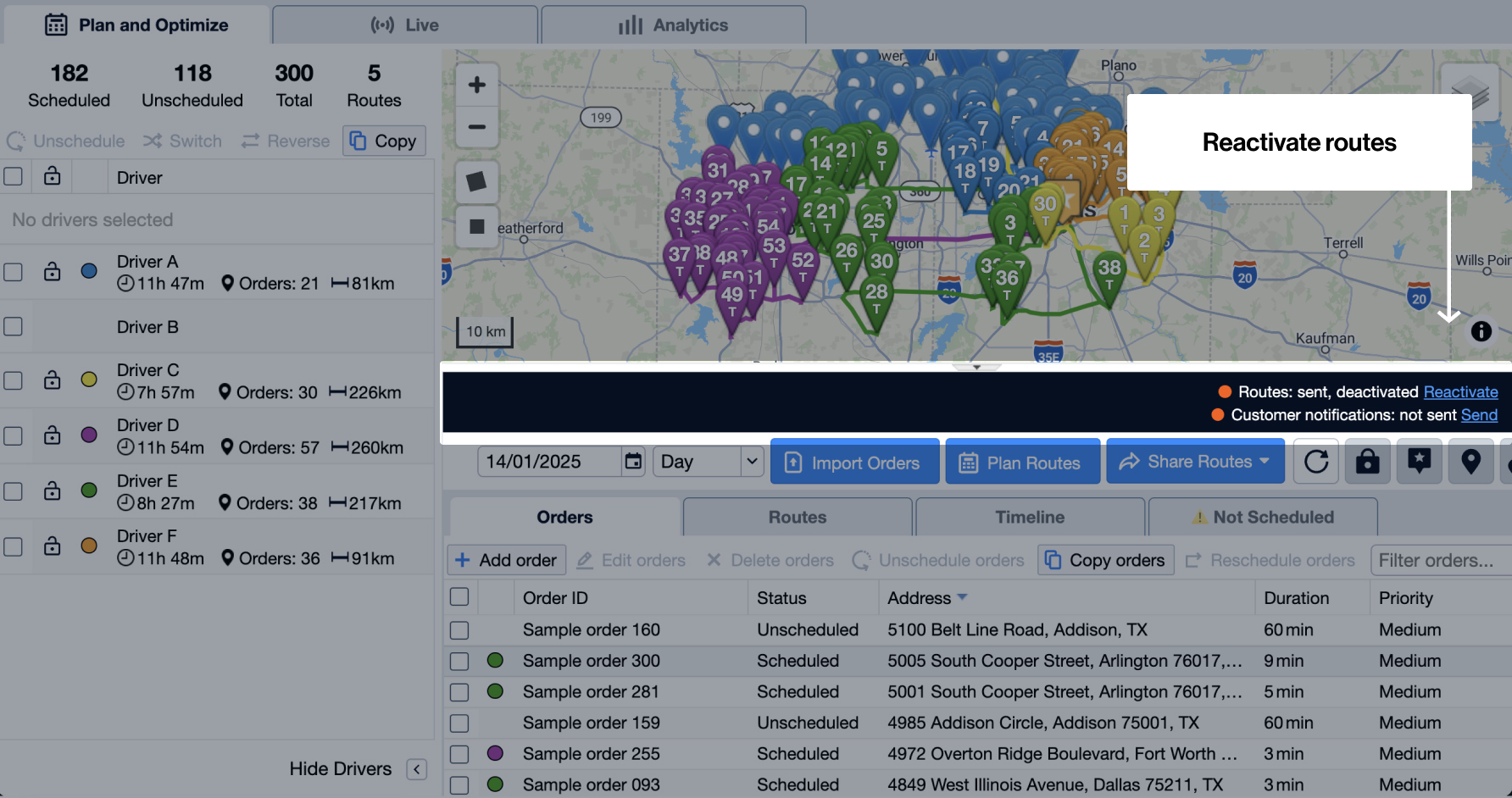Zoom out on the map
The image size is (1512, 798).
(x=476, y=127)
